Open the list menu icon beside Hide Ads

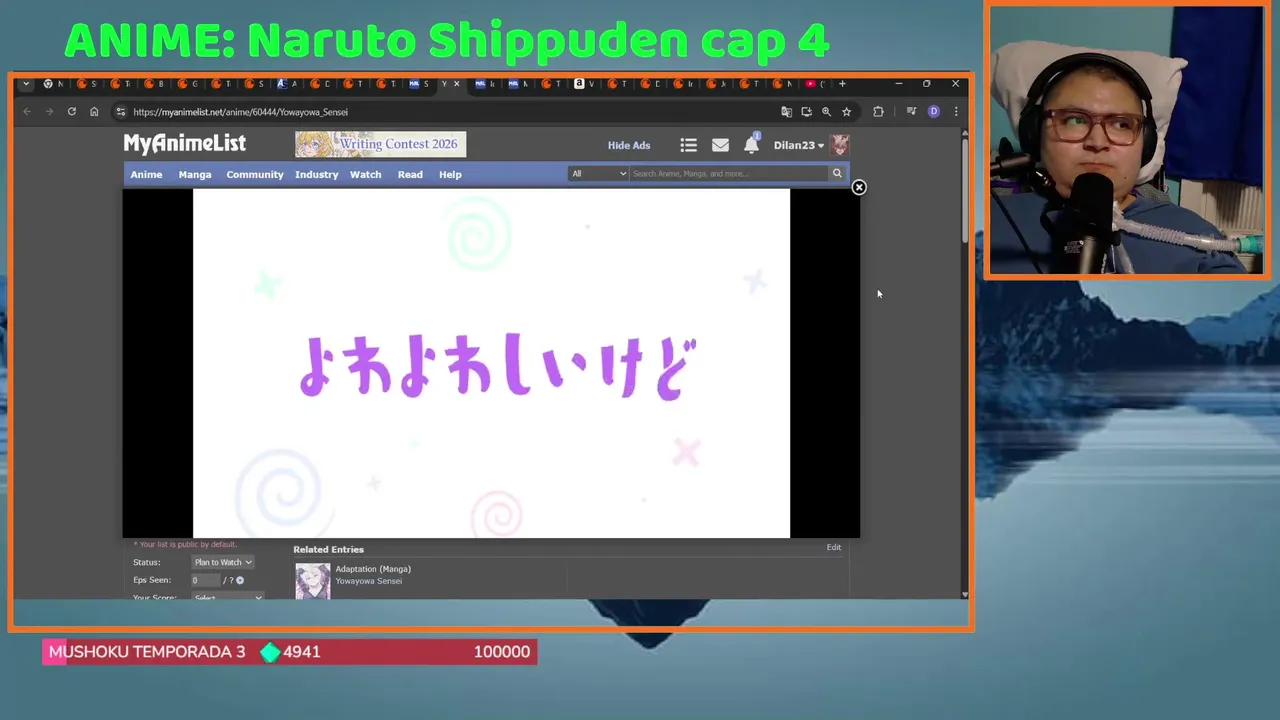(688, 145)
